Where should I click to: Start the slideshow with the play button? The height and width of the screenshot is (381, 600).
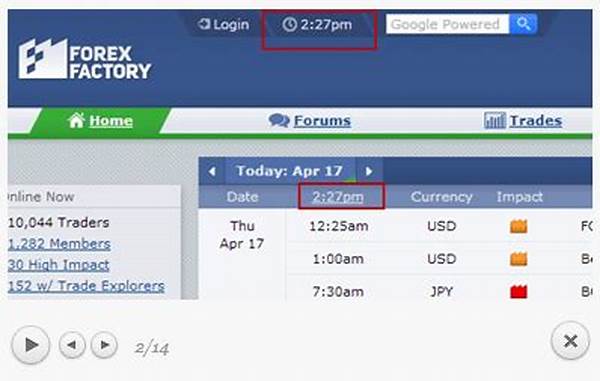click(31, 345)
